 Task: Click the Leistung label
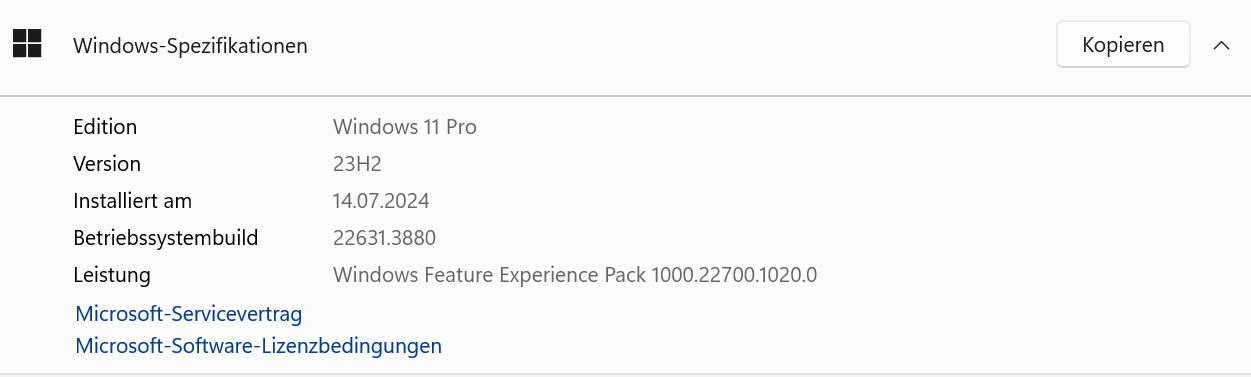[112, 275]
